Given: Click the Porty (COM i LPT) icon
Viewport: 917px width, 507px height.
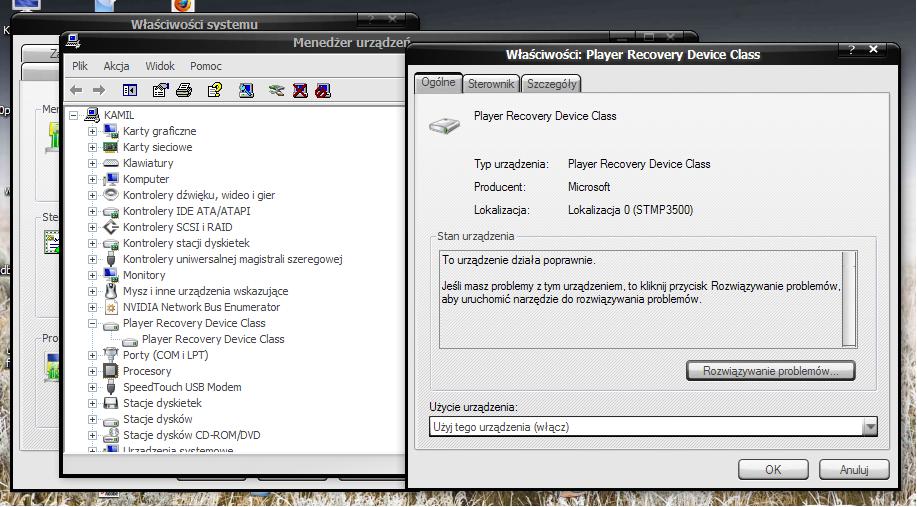Looking at the screenshot, I should 111,355.
